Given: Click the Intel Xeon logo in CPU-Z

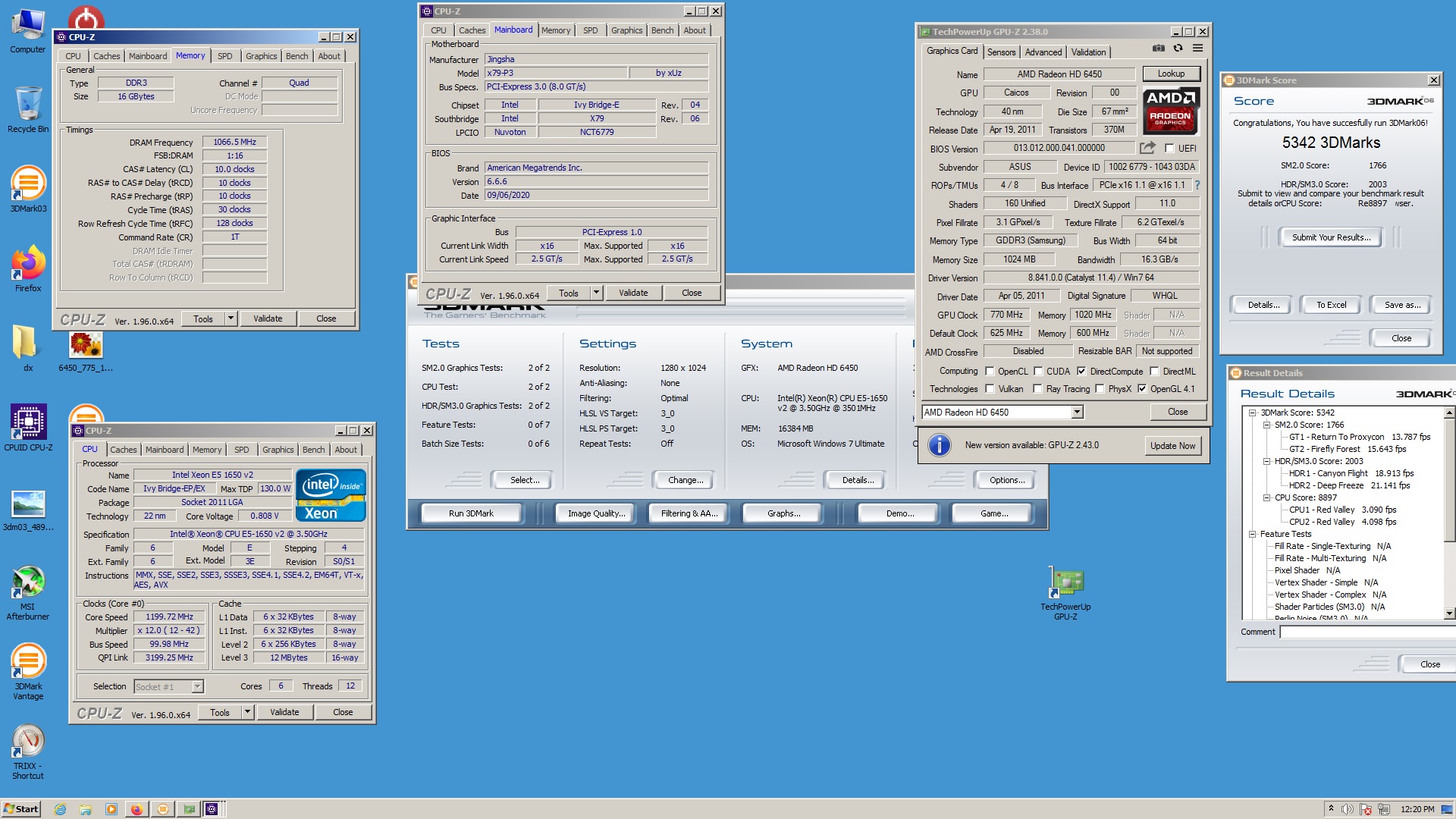Looking at the screenshot, I should pos(331,496).
